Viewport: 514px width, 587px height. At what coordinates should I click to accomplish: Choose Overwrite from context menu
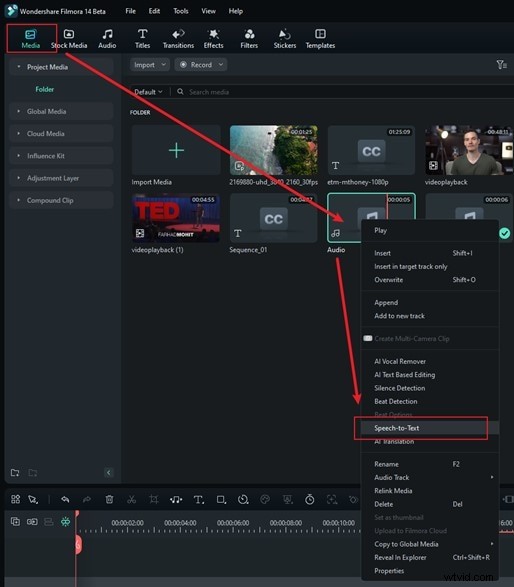[430, 280]
